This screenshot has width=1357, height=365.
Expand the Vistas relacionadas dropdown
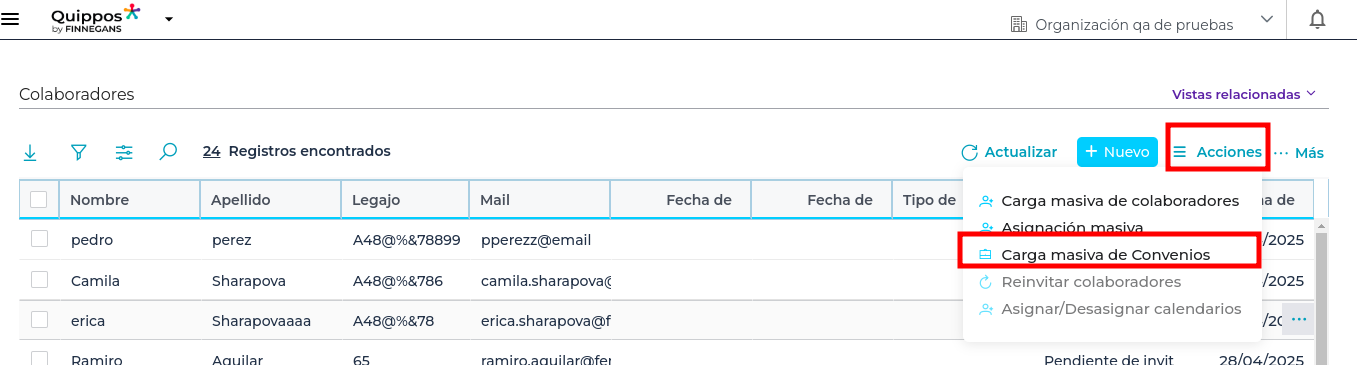[x=1244, y=94]
